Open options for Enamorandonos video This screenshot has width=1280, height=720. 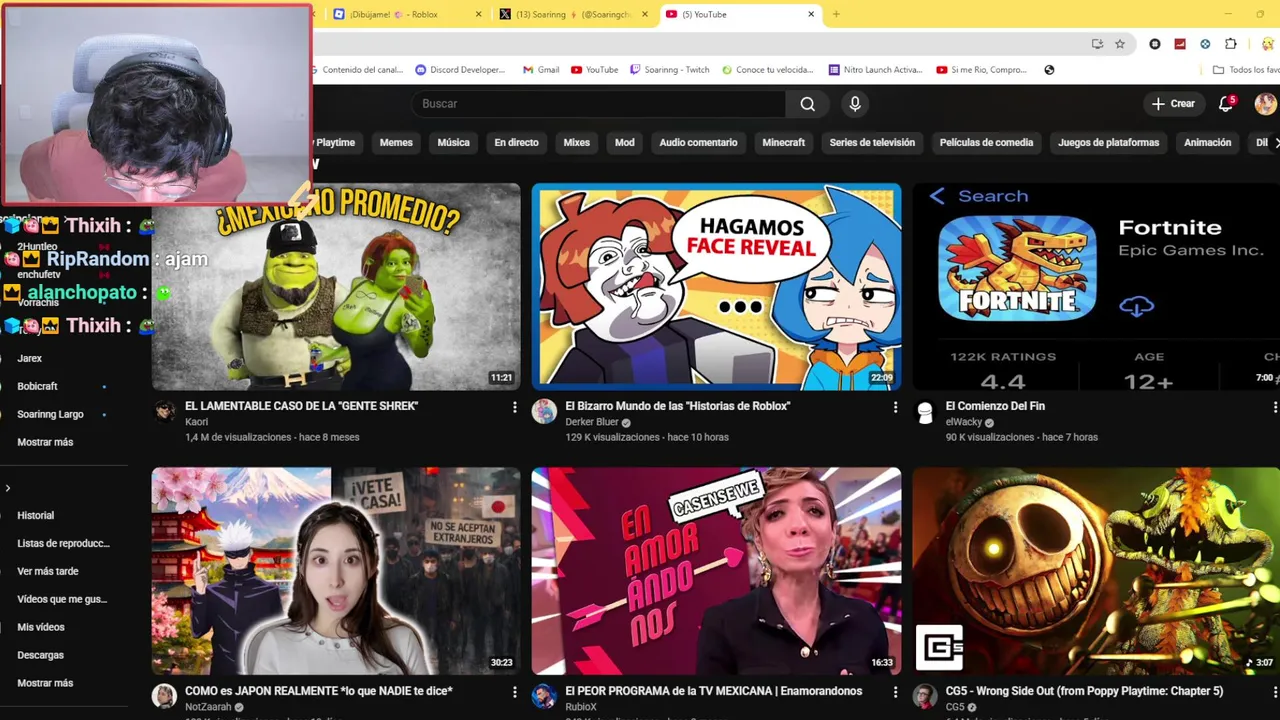click(x=895, y=692)
